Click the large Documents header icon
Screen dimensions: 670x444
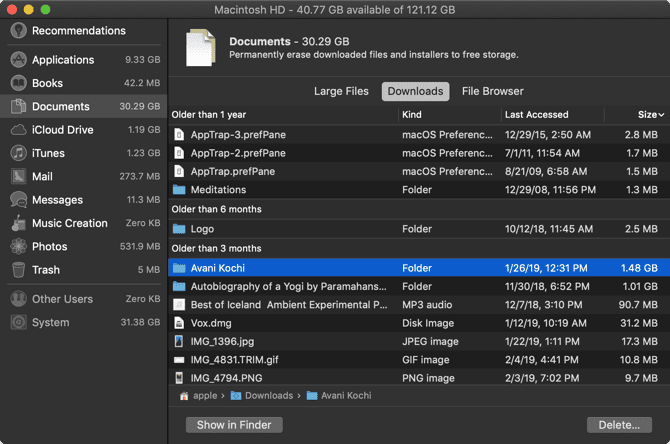tap(200, 47)
